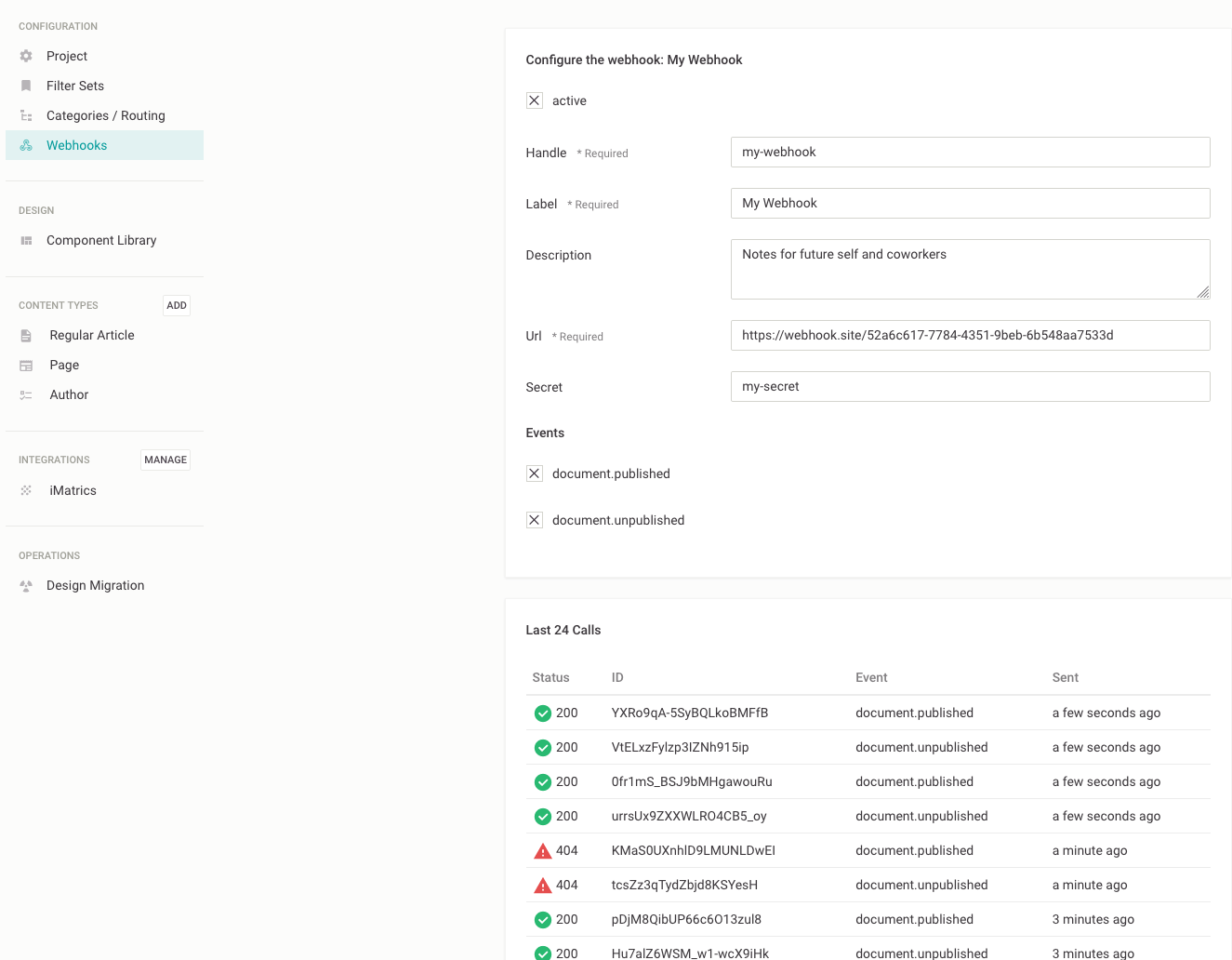Click the iMatrics integration icon
This screenshot has height=960, width=1232.
(x=26, y=490)
